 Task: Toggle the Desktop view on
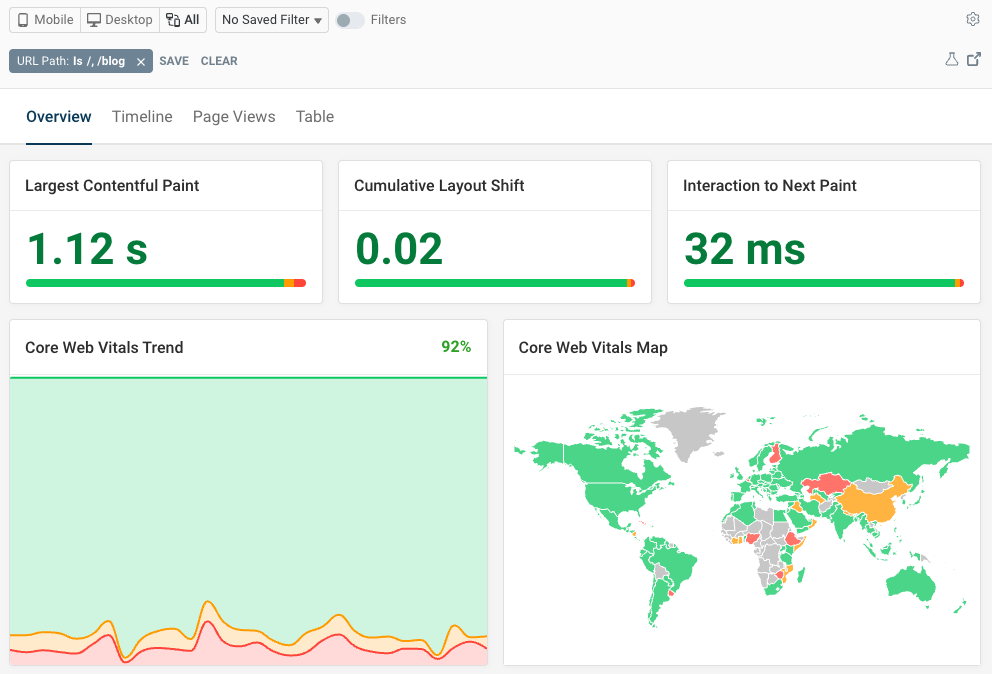[x=119, y=19]
